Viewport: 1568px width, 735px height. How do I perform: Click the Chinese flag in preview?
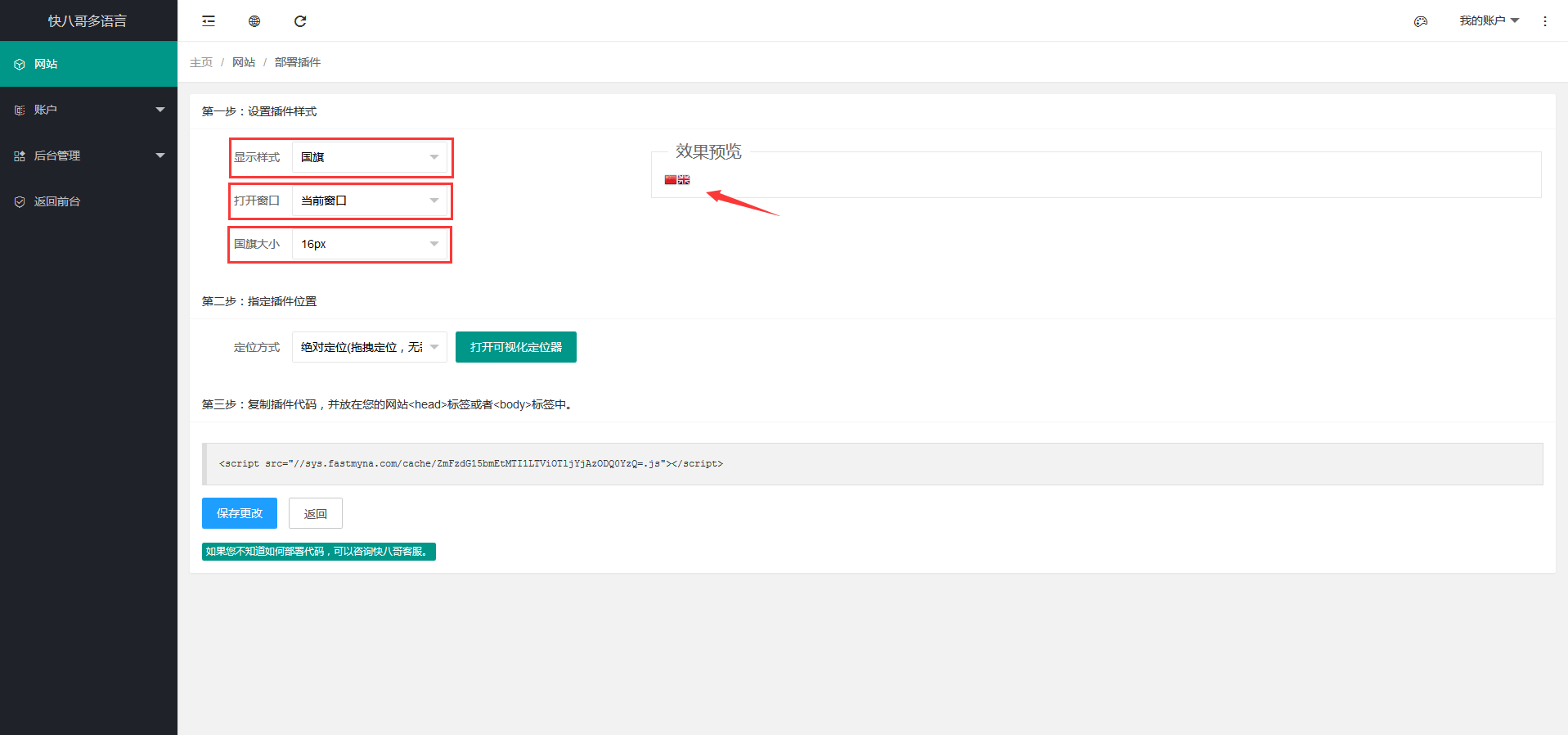tap(671, 180)
